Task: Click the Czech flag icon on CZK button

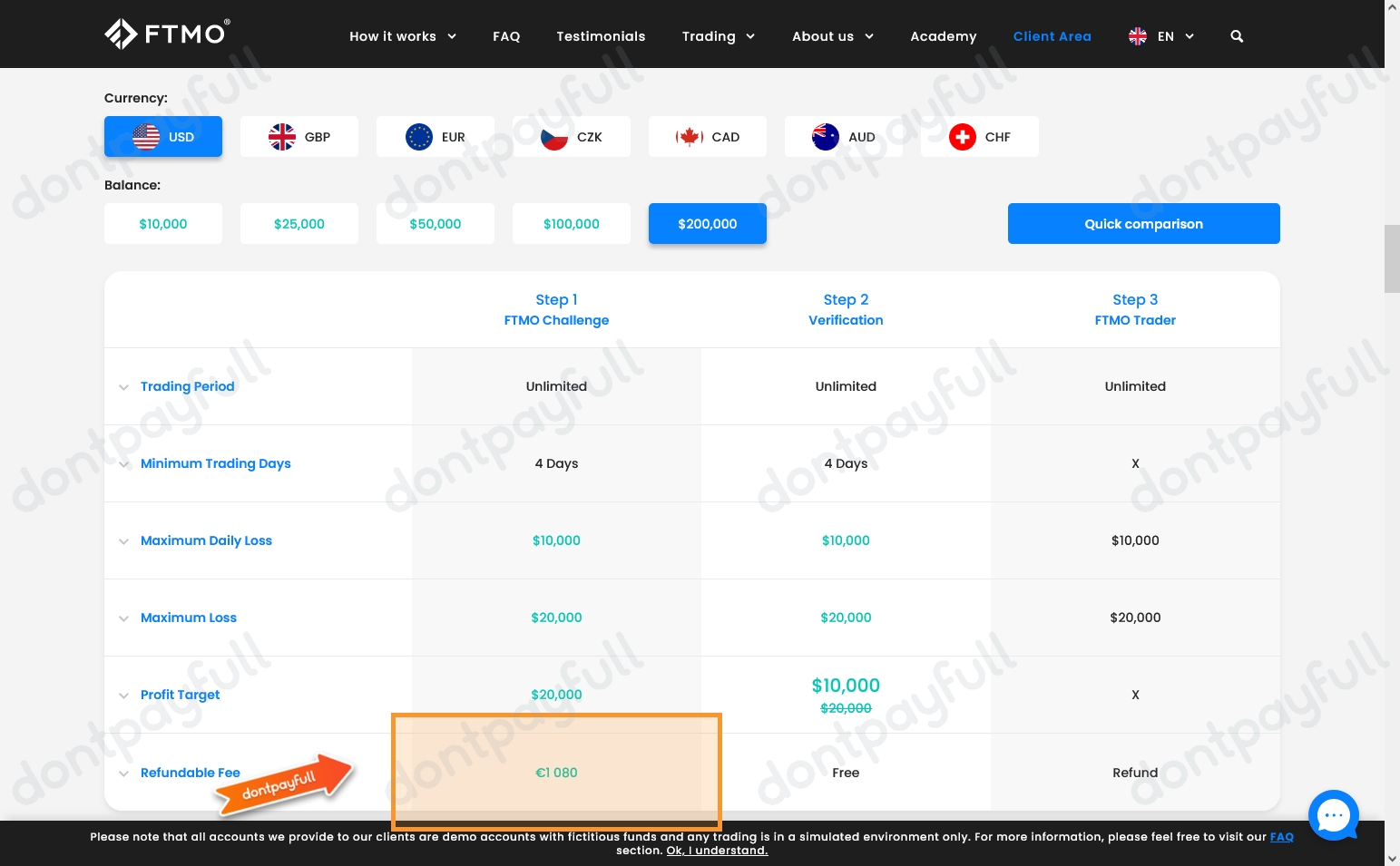Action: [x=553, y=136]
